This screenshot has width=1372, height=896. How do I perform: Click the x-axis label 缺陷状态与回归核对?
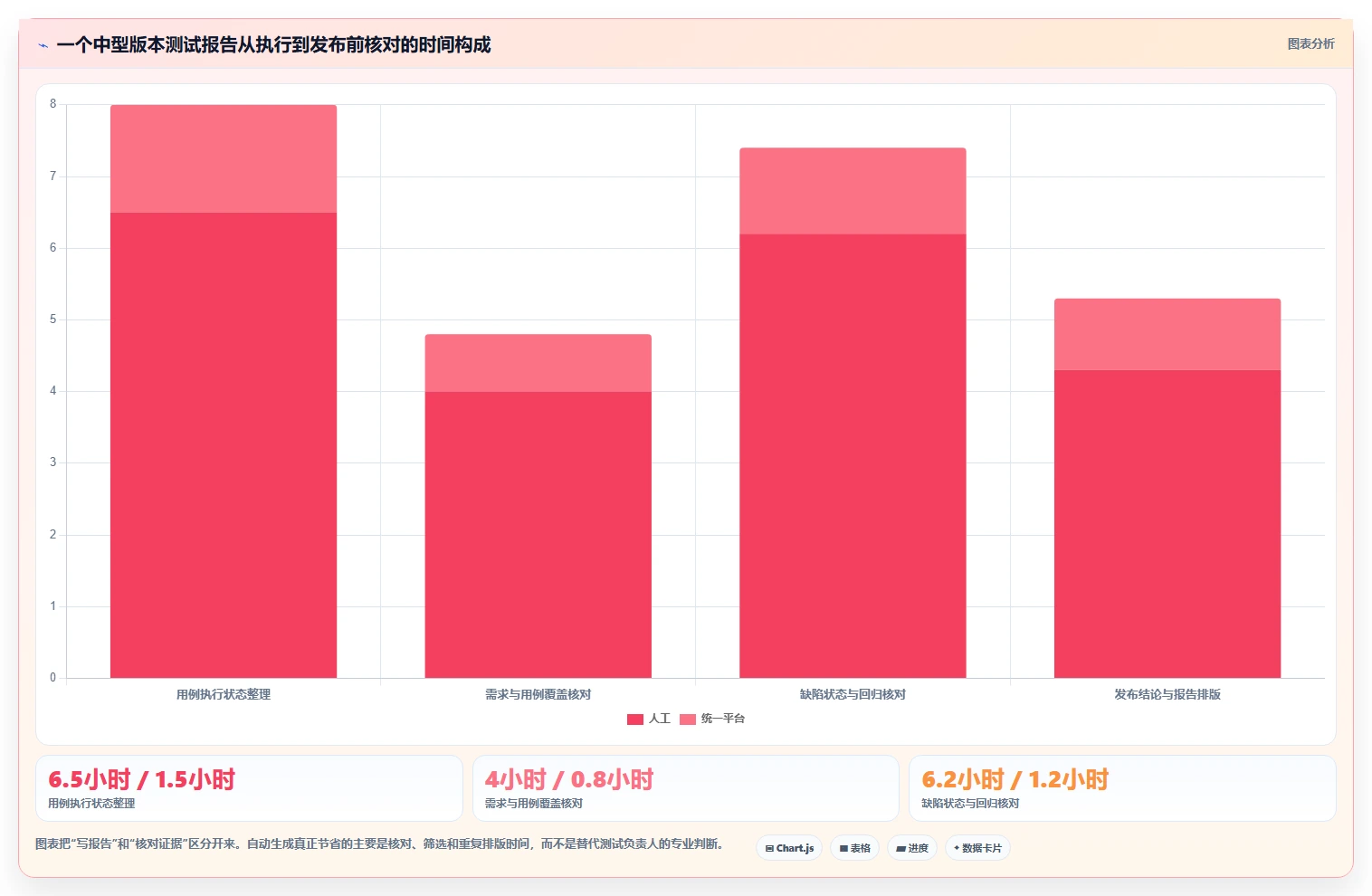[x=853, y=694]
